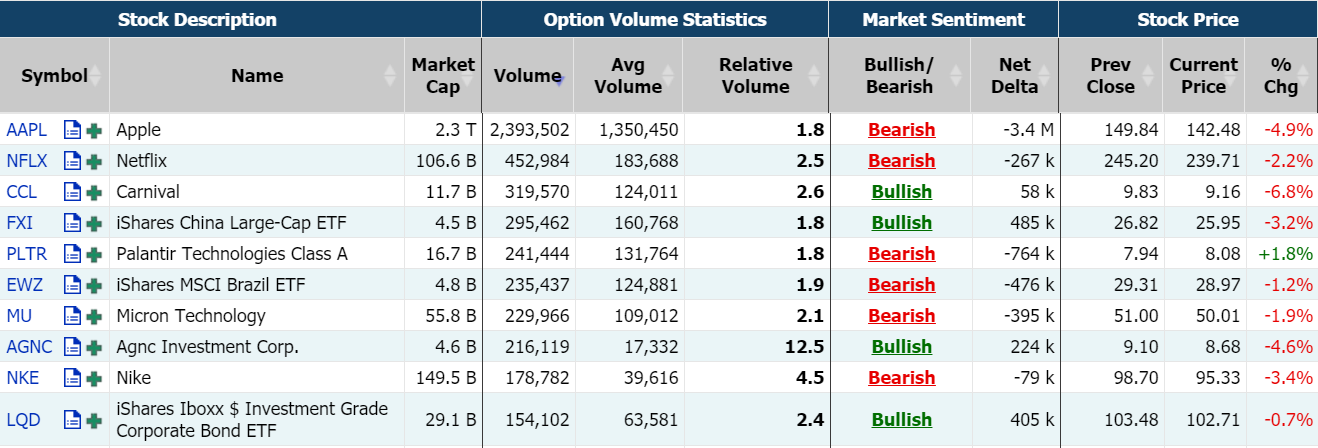Click Bearish link for iShares MSCI Brazil ETF
This screenshot has width=1318, height=448.
point(902,285)
